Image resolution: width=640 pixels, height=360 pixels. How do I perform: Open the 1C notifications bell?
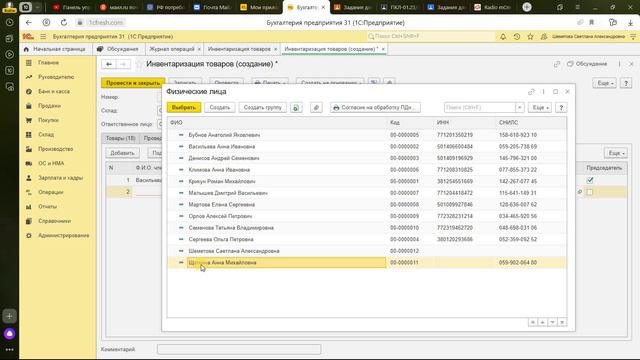503,36
